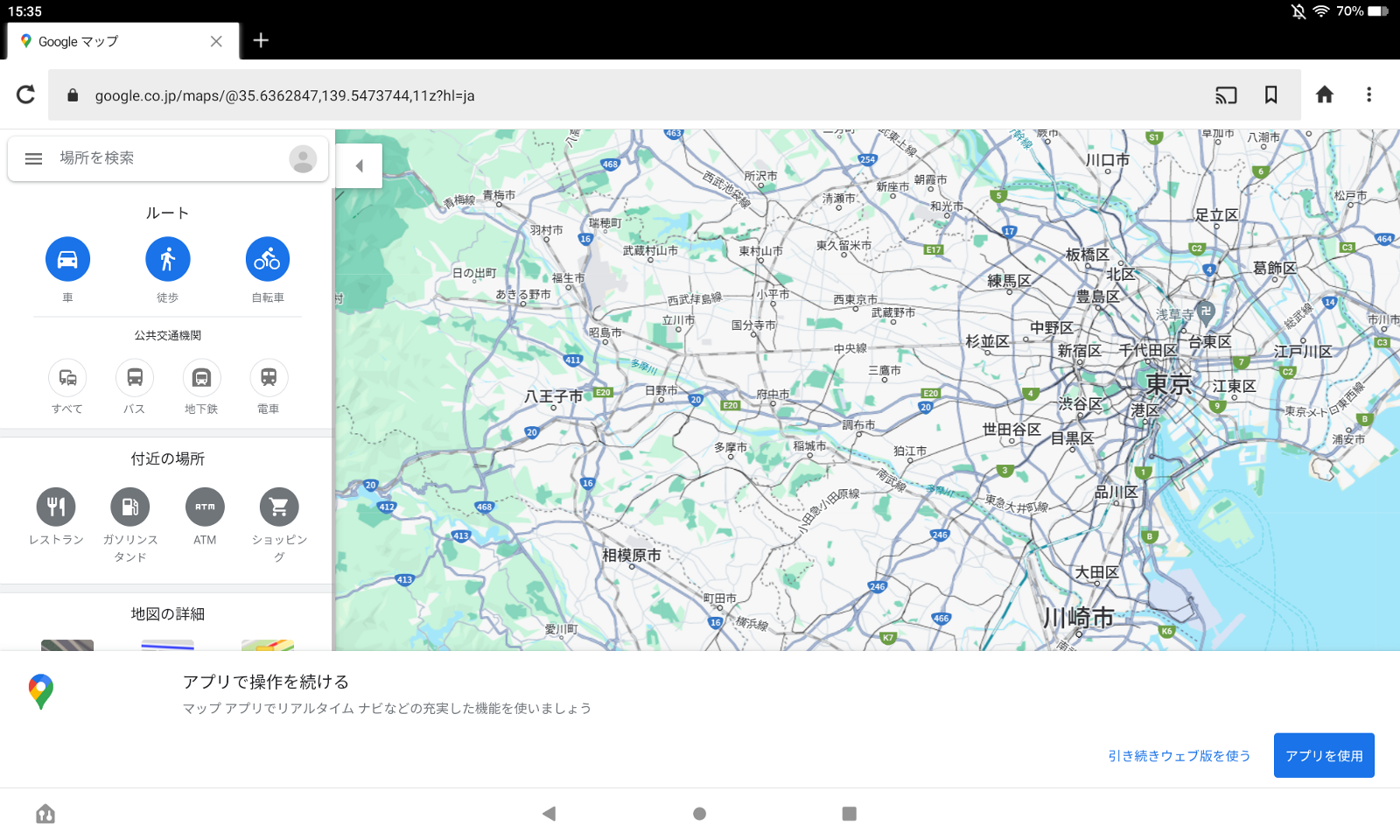The image size is (1400, 840).
Task: Open the account profile avatar
Action: click(x=302, y=158)
